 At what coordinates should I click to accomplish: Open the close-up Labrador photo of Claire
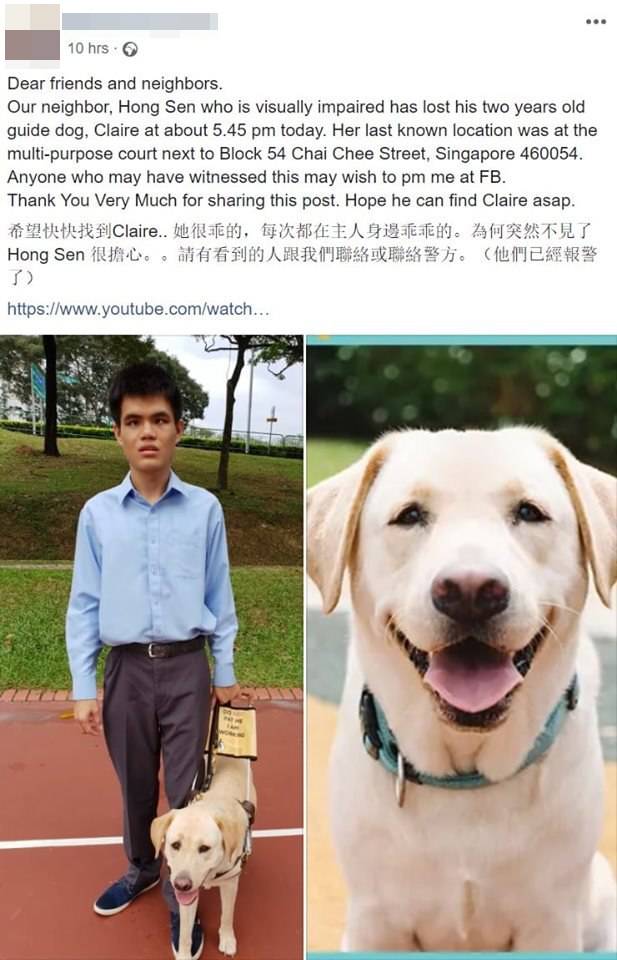click(x=462, y=647)
